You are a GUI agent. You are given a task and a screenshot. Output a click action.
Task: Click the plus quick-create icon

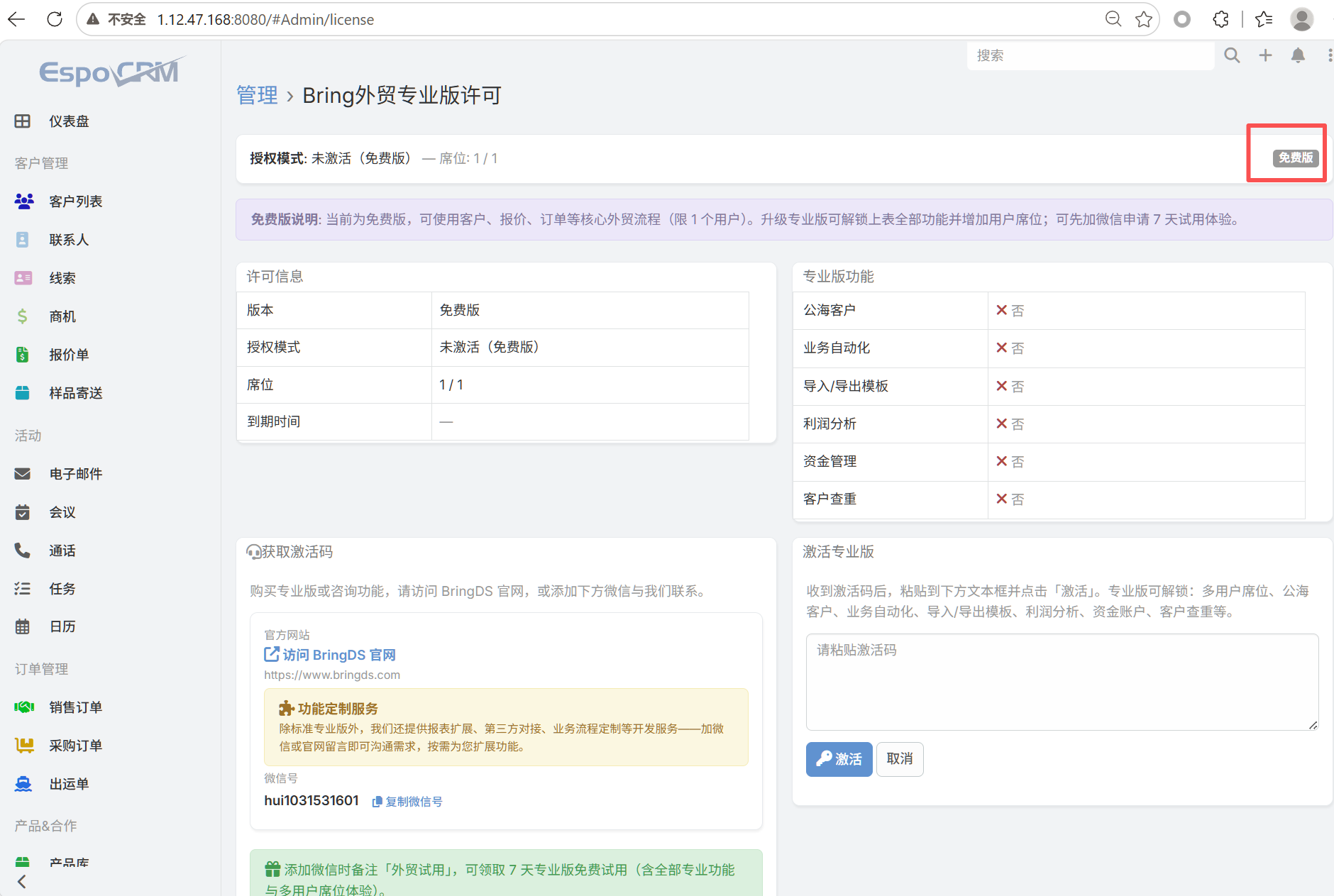(x=1265, y=55)
